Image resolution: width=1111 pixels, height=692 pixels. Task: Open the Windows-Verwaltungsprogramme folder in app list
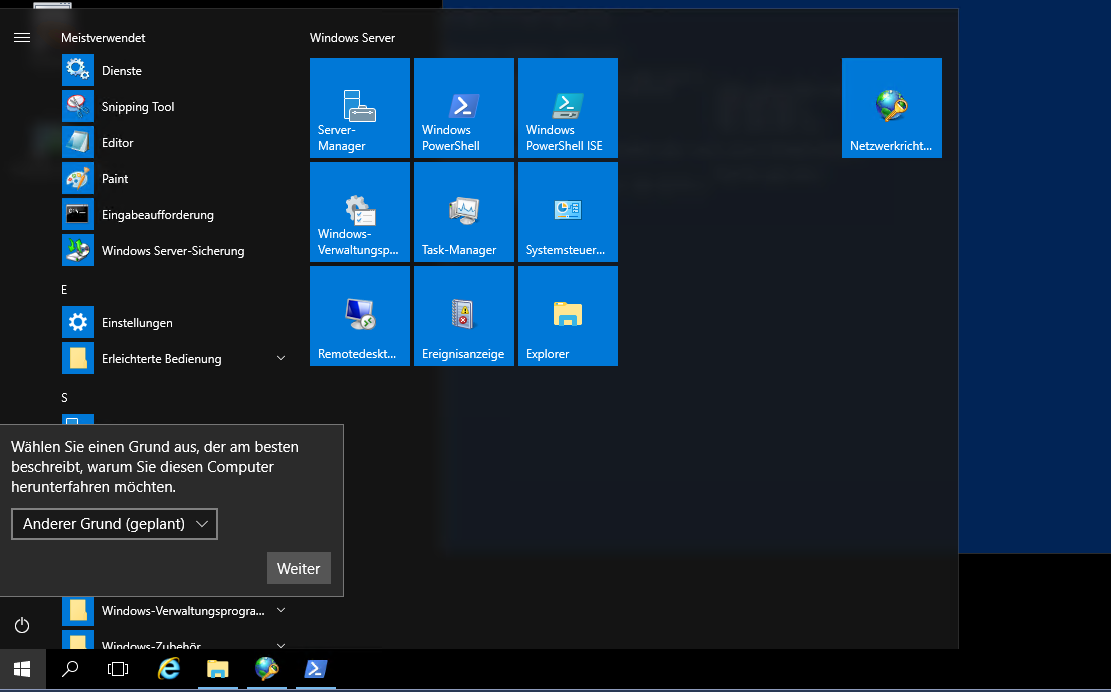(174, 611)
